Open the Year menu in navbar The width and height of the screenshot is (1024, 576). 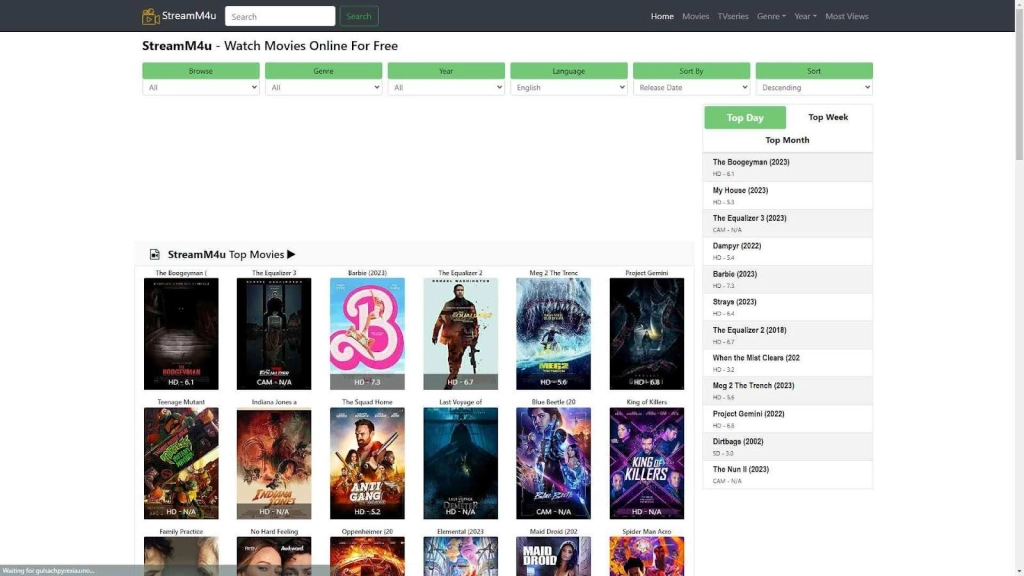click(x=805, y=16)
